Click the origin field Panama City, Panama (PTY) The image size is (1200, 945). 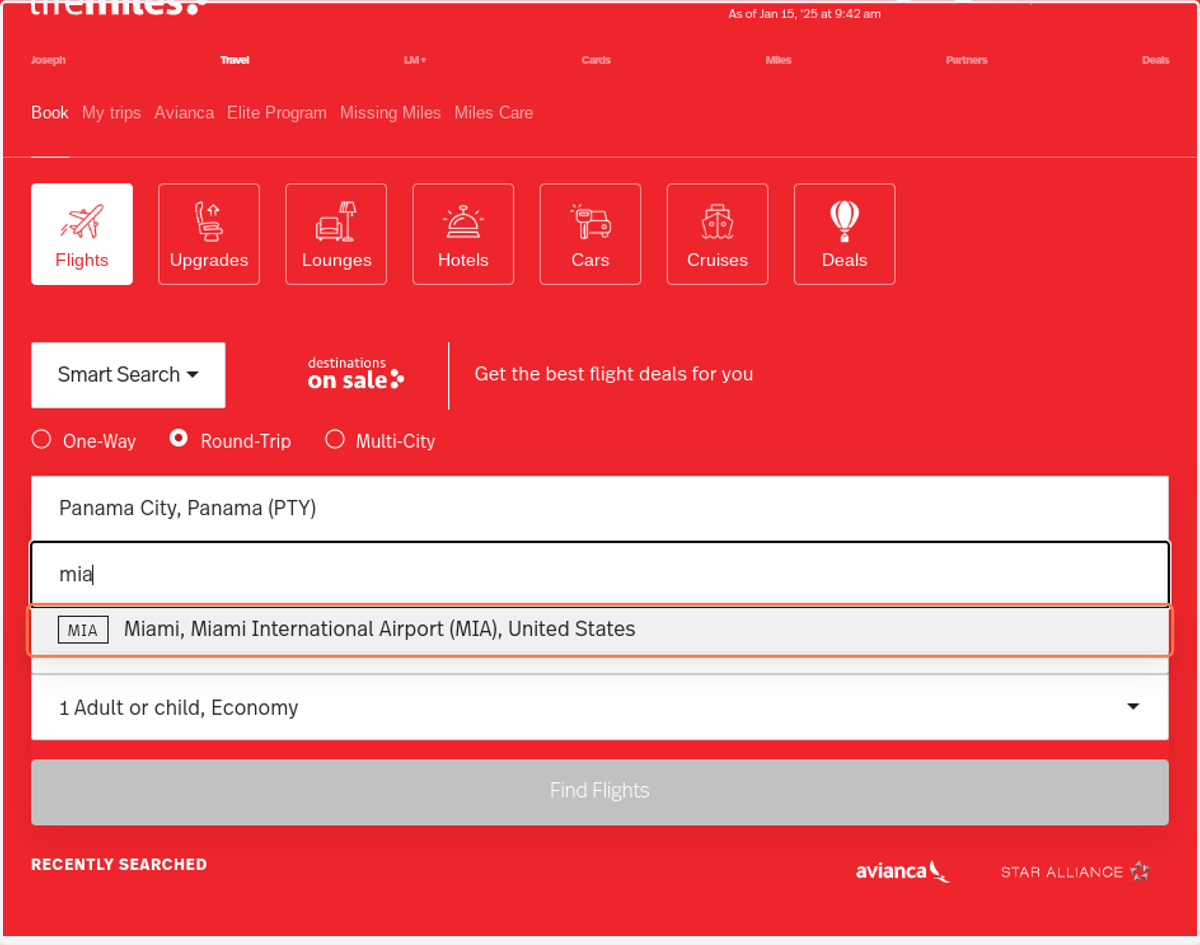tap(600, 508)
